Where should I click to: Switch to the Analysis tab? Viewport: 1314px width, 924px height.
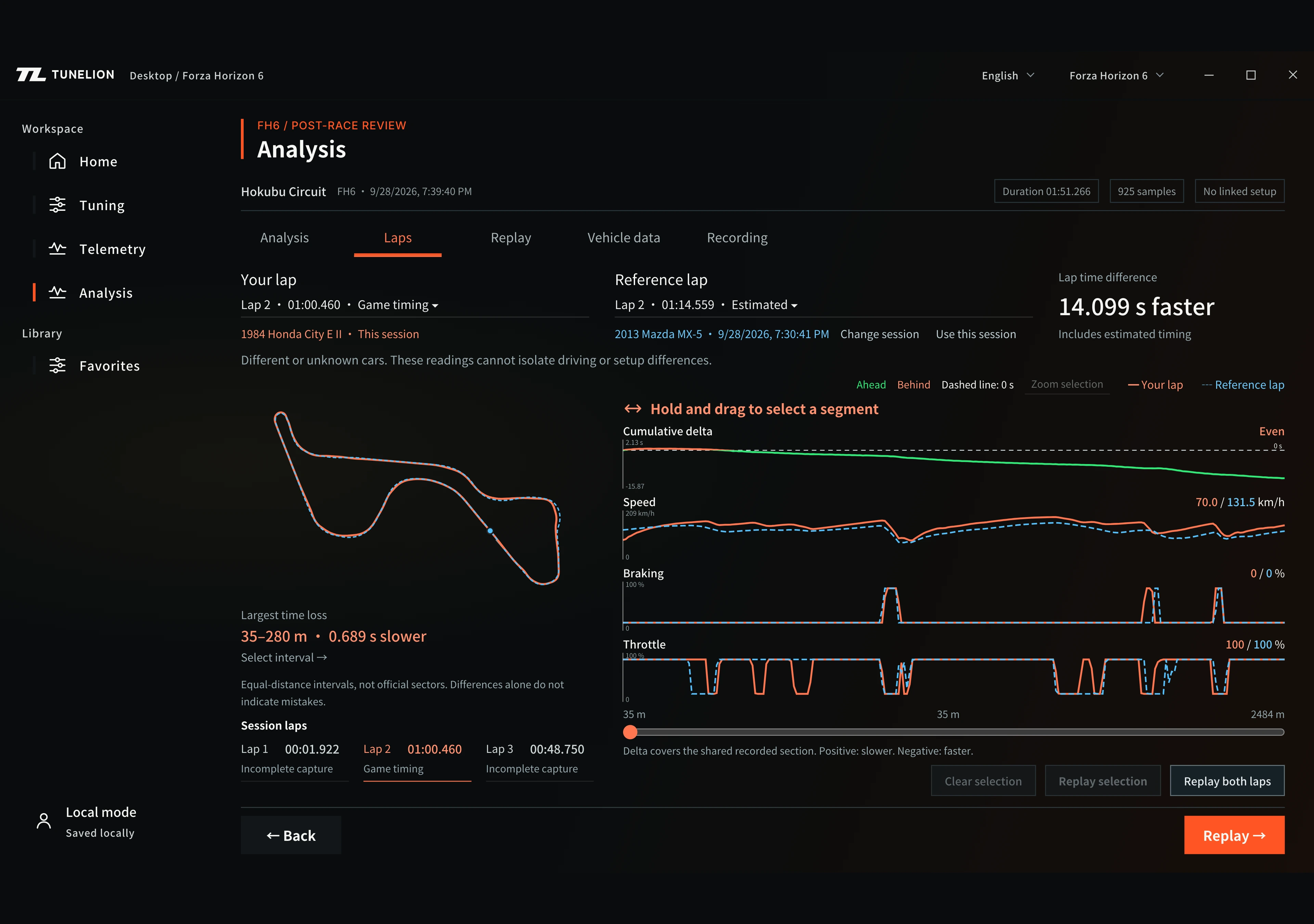click(x=284, y=238)
